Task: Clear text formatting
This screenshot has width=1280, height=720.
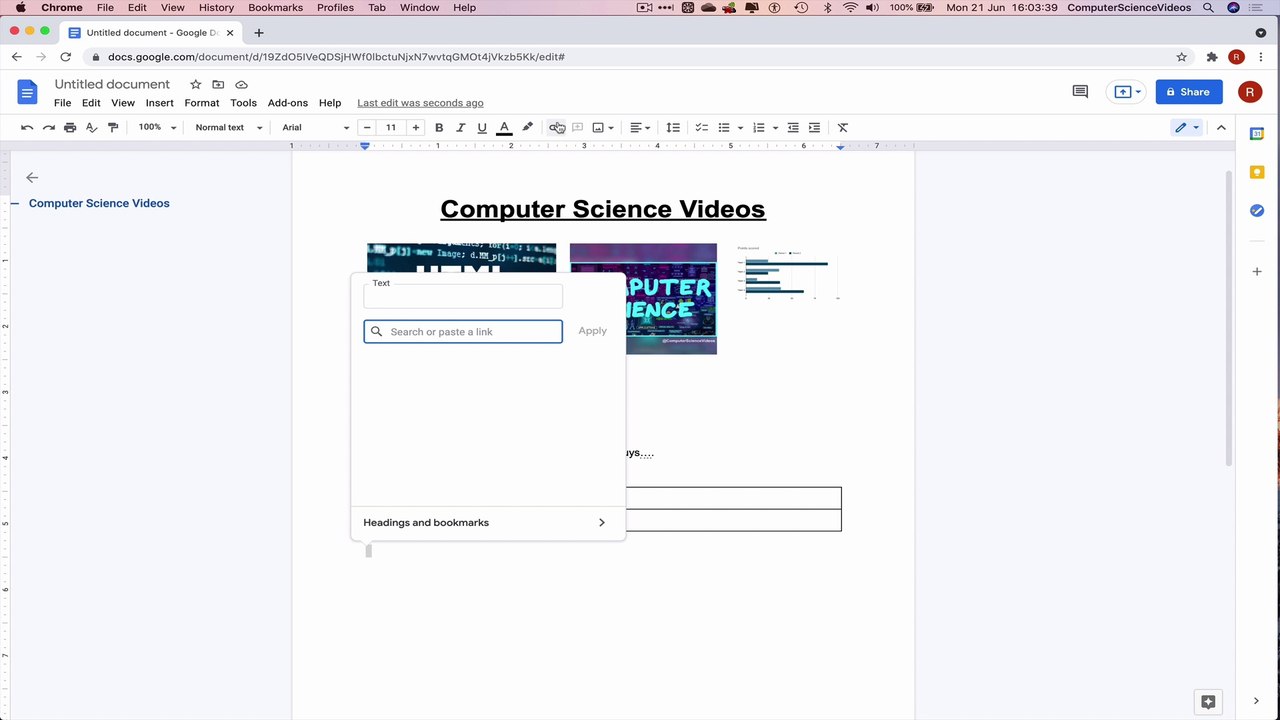Action: (843, 127)
